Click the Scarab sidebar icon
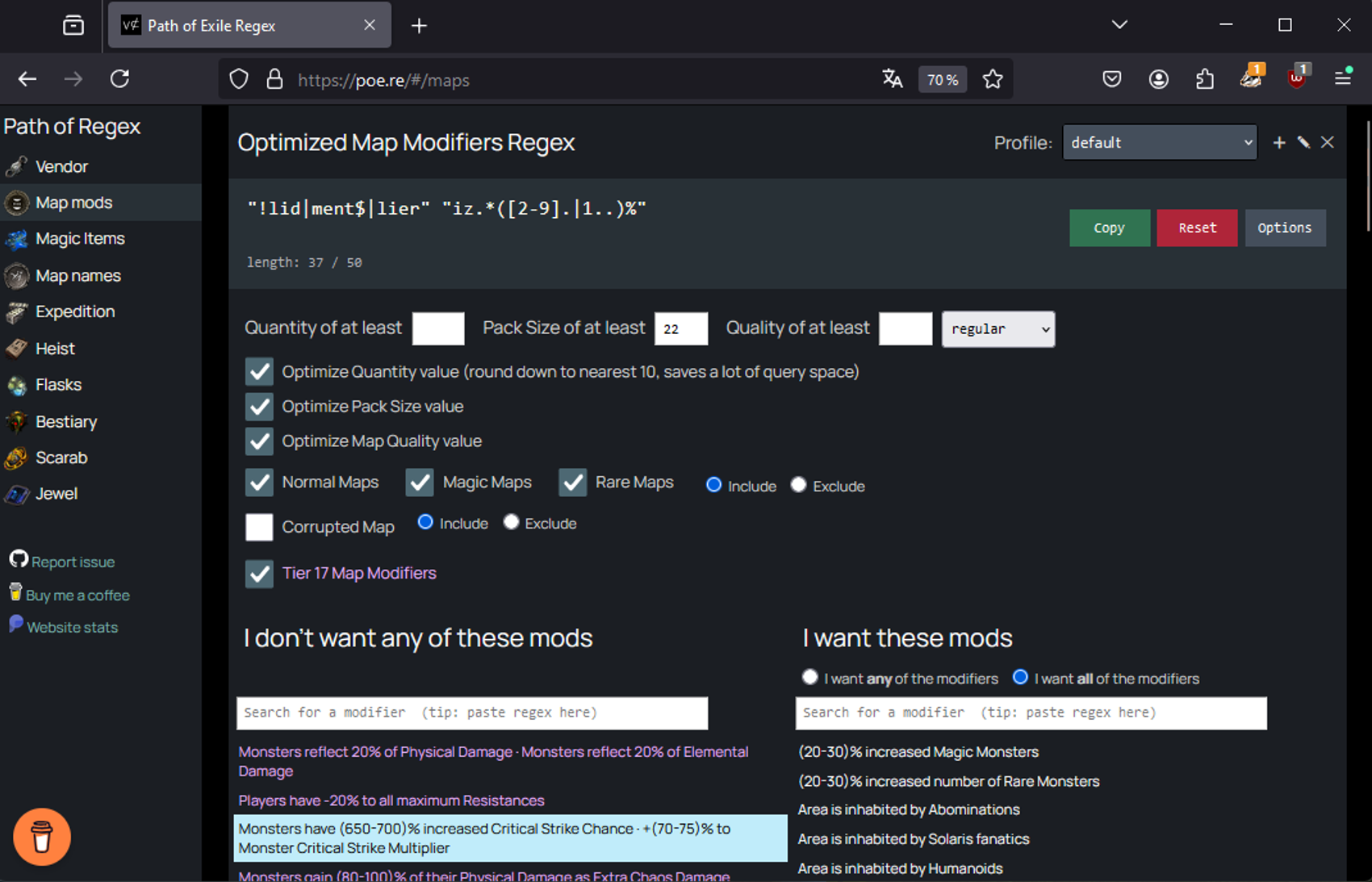1372x882 pixels. coord(16,458)
